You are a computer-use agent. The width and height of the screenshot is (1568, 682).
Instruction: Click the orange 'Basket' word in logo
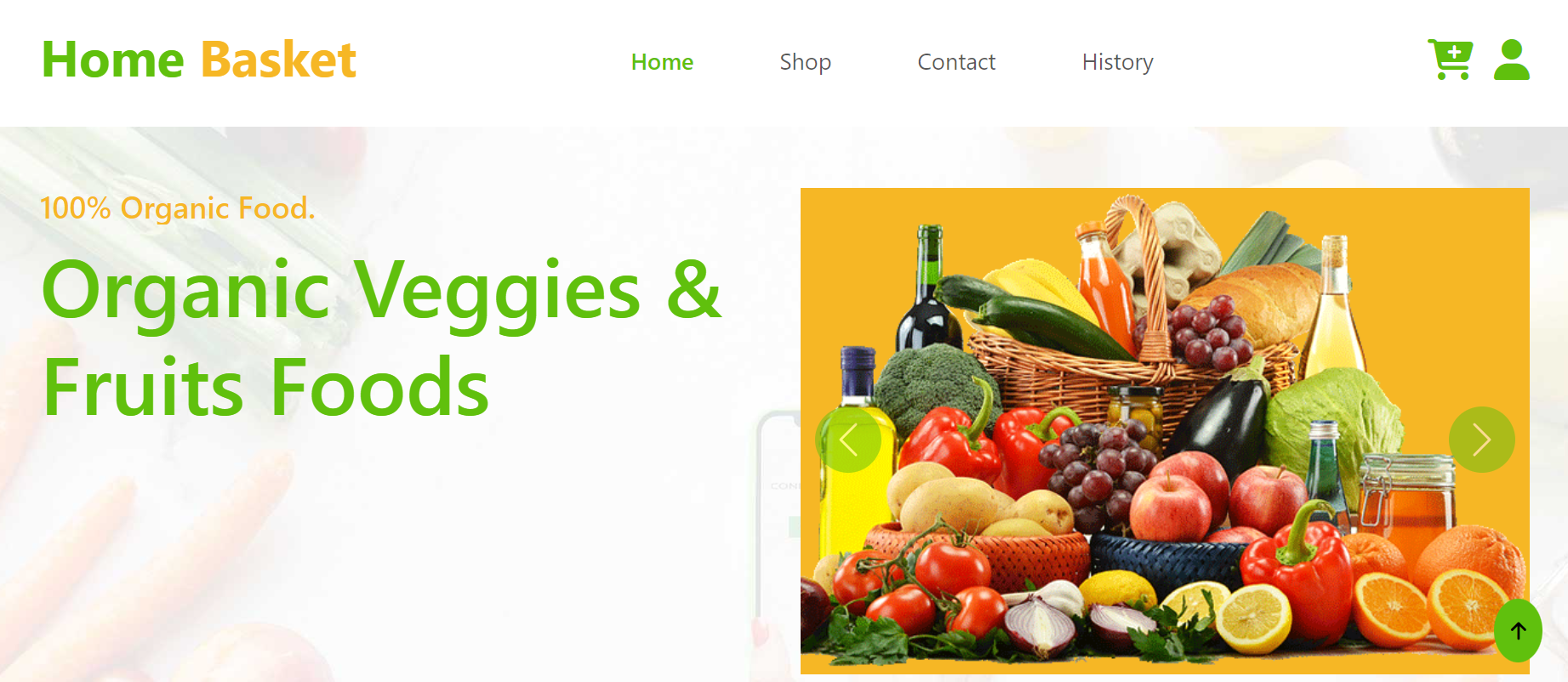coord(278,60)
